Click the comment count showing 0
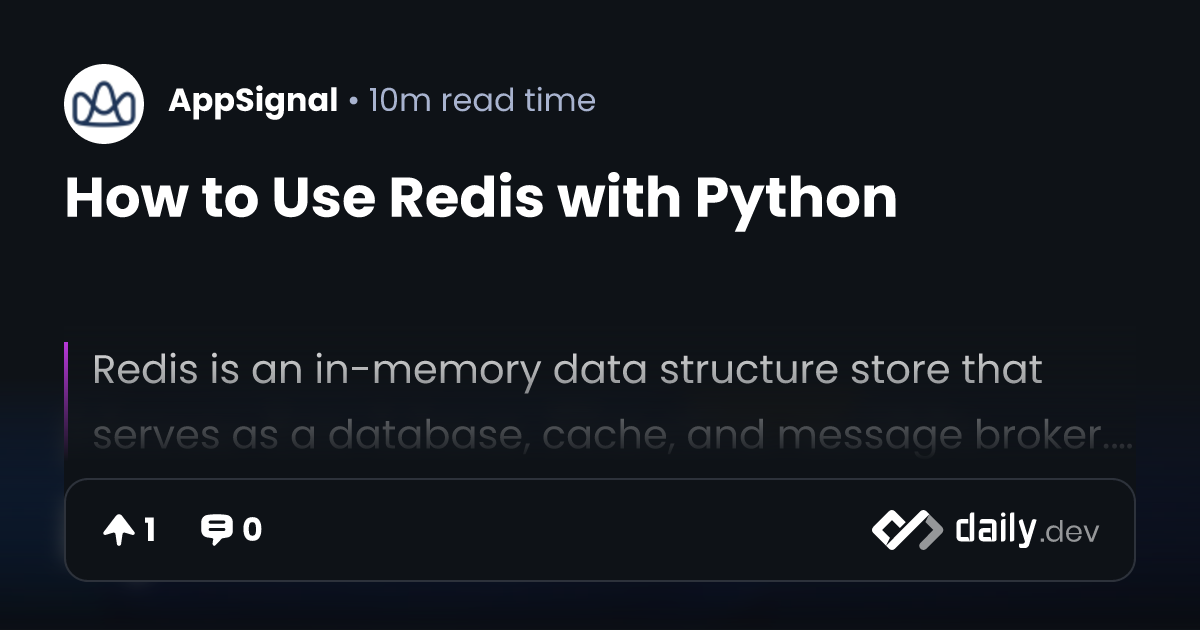The height and width of the screenshot is (630, 1200). click(x=252, y=530)
